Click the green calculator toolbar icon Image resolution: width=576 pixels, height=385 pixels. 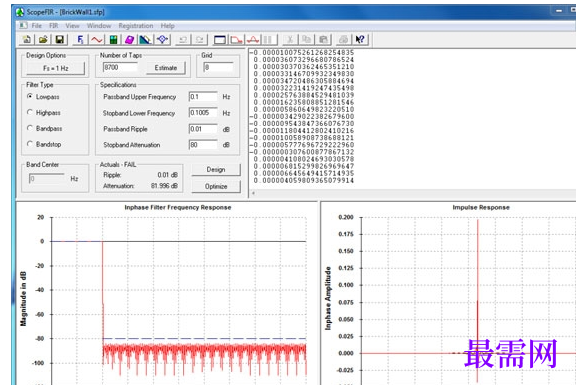114,39
